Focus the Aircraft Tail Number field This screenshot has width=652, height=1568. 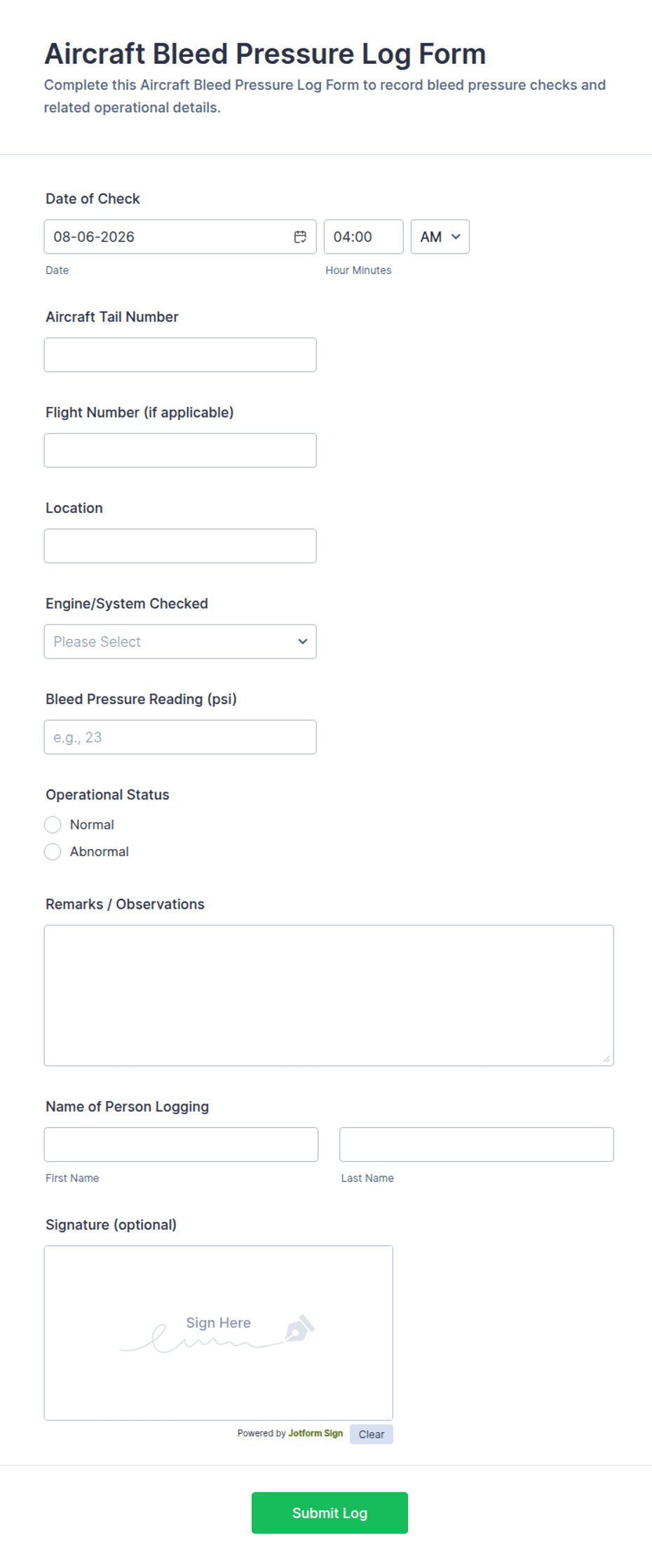pyautogui.click(x=180, y=355)
